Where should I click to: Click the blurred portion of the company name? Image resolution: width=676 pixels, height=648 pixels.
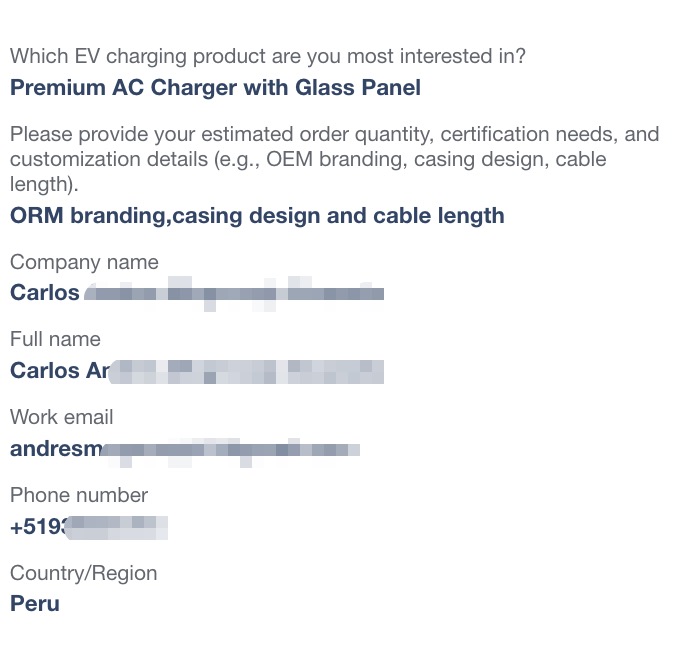coord(234,294)
